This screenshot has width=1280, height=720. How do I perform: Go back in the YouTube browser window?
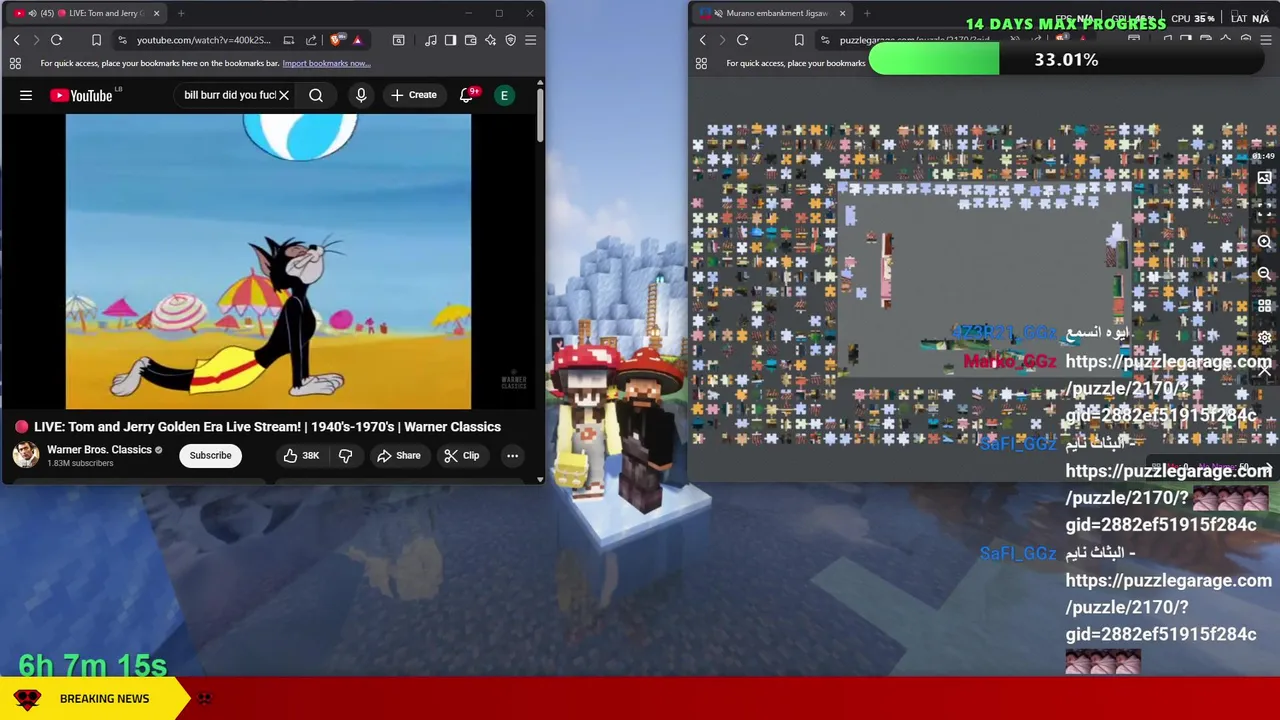16,40
